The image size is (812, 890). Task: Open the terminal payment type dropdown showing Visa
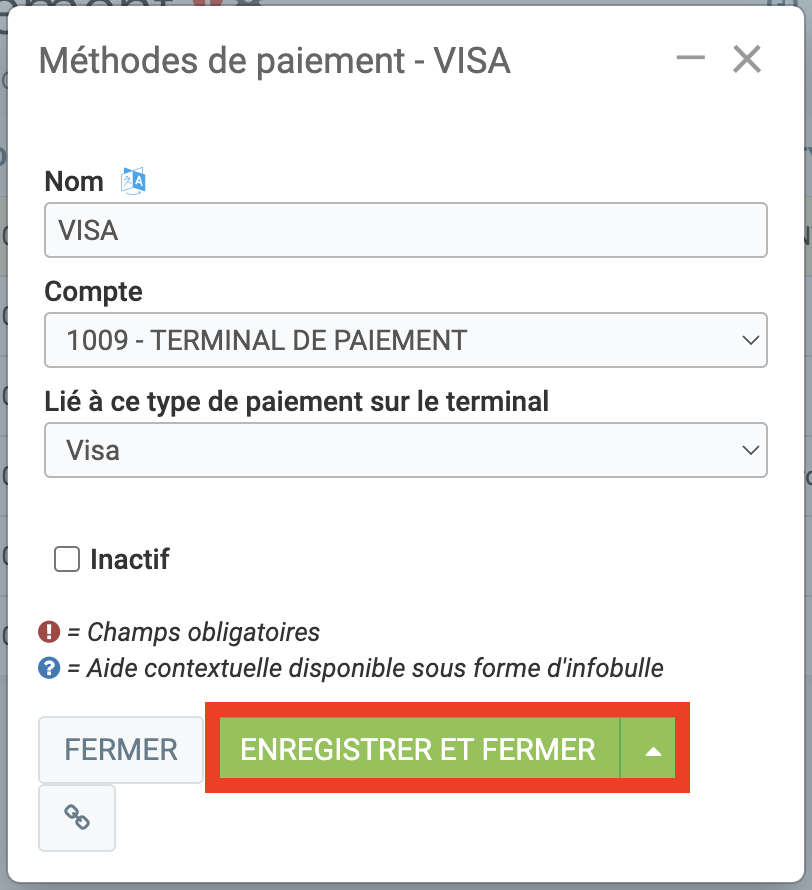click(x=406, y=450)
